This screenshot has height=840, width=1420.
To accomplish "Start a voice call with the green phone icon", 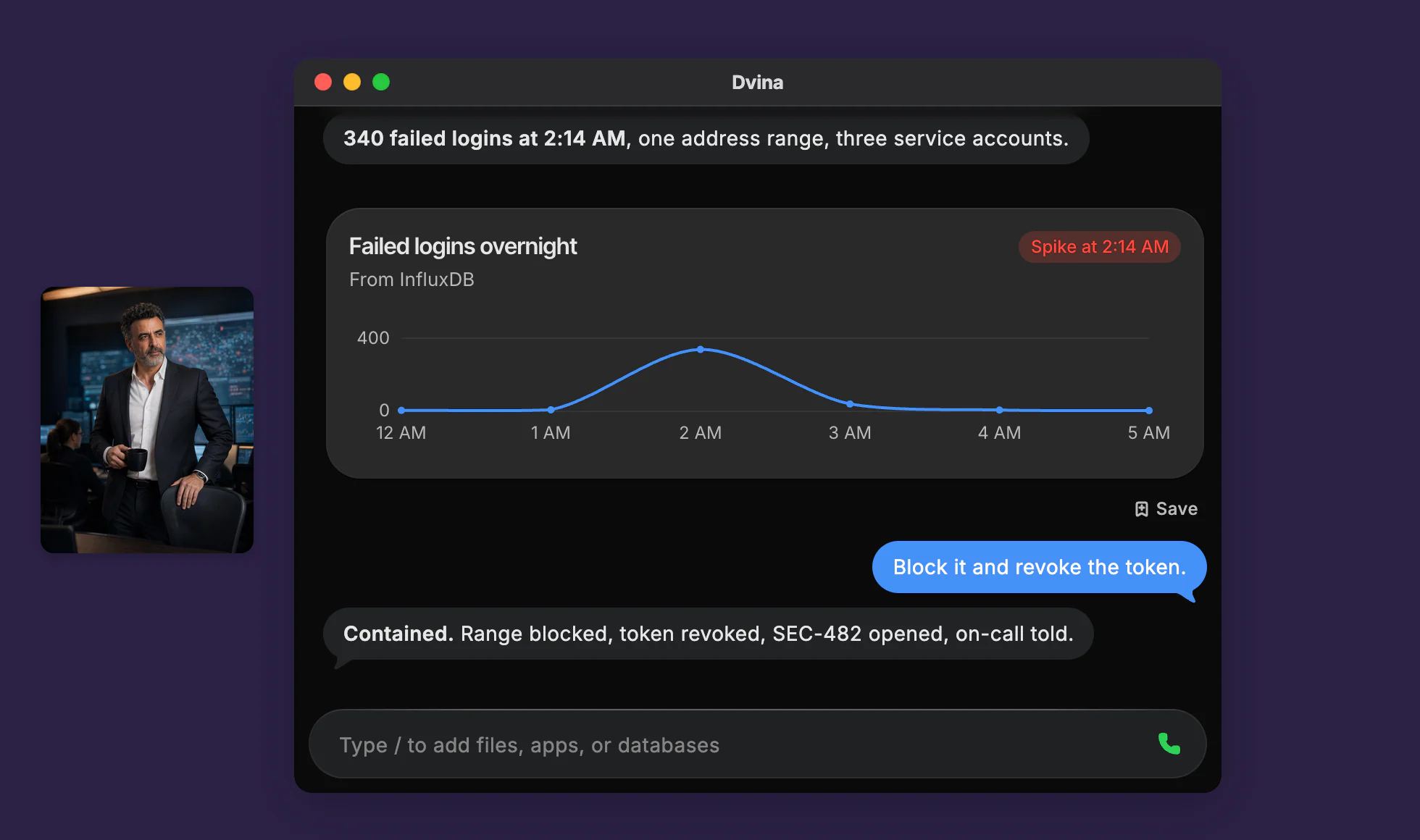I will tap(1169, 744).
